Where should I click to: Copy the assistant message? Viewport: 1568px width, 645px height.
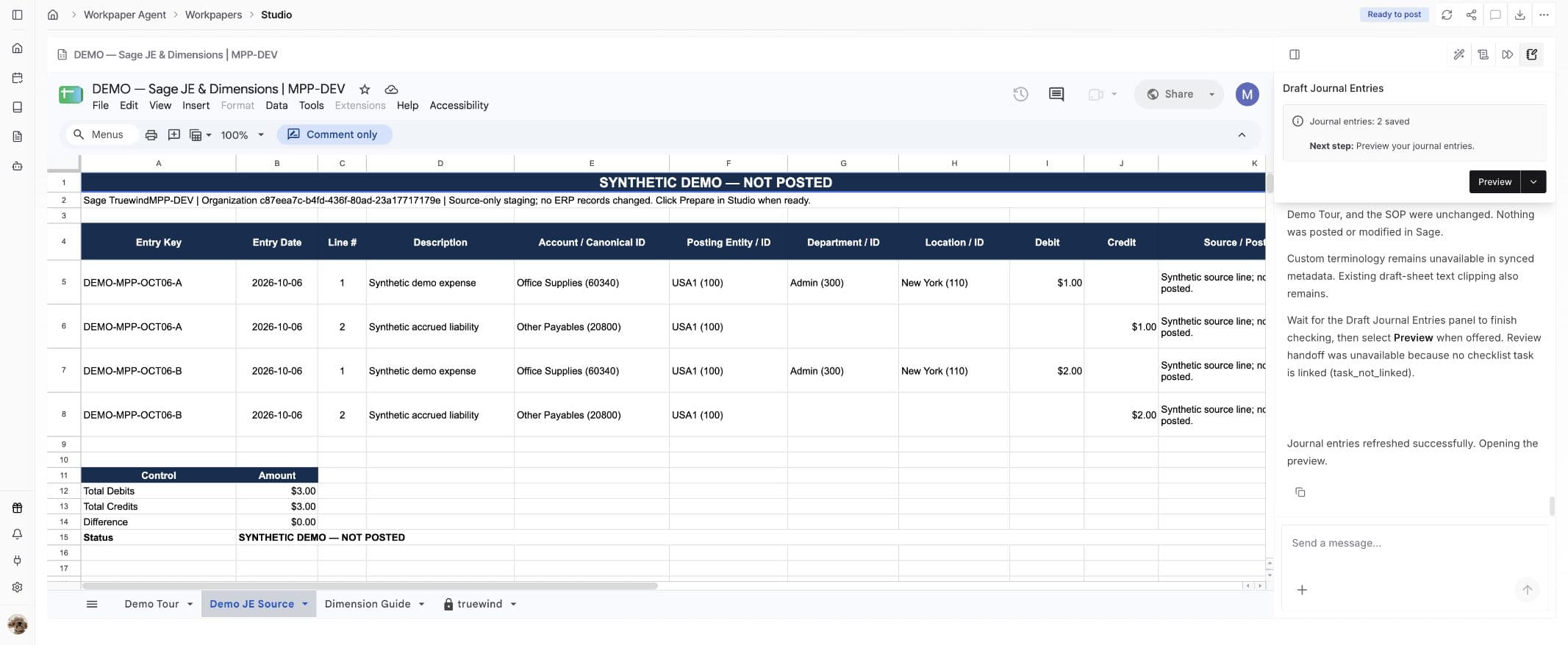[x=1300, y=492]
